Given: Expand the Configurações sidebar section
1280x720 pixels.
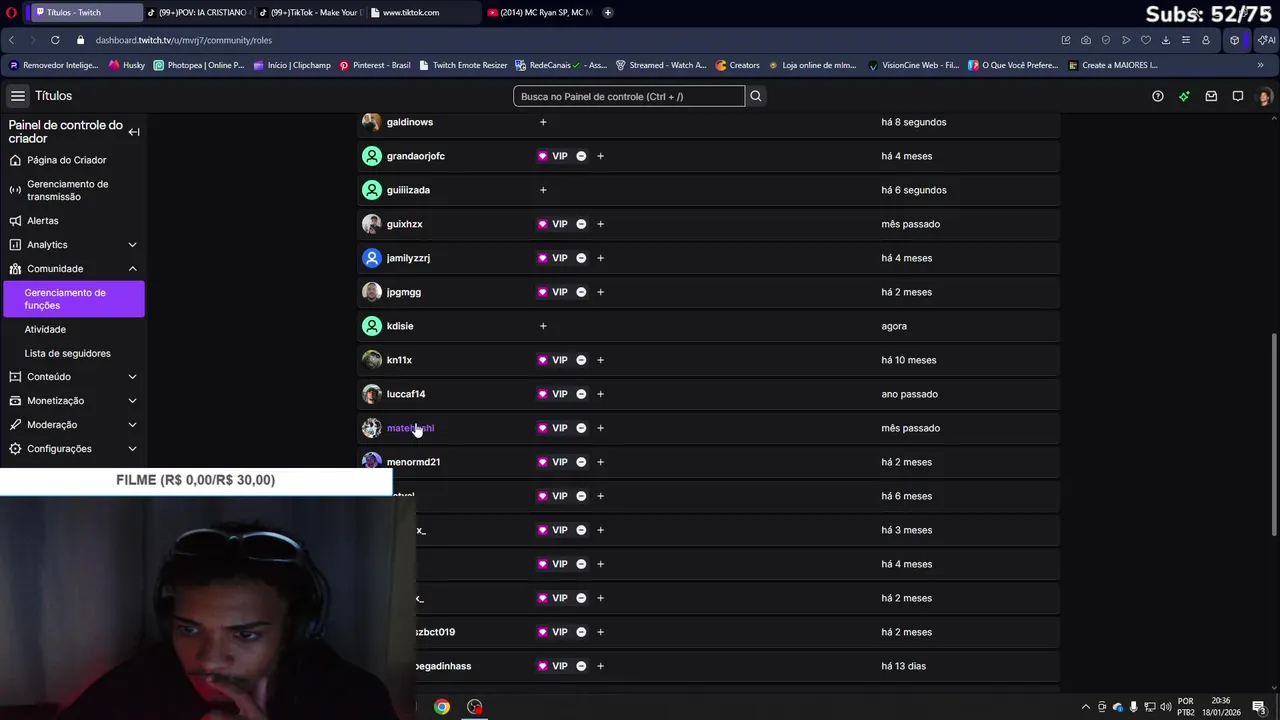Looking at the screenshot, I should click(132, 449).
